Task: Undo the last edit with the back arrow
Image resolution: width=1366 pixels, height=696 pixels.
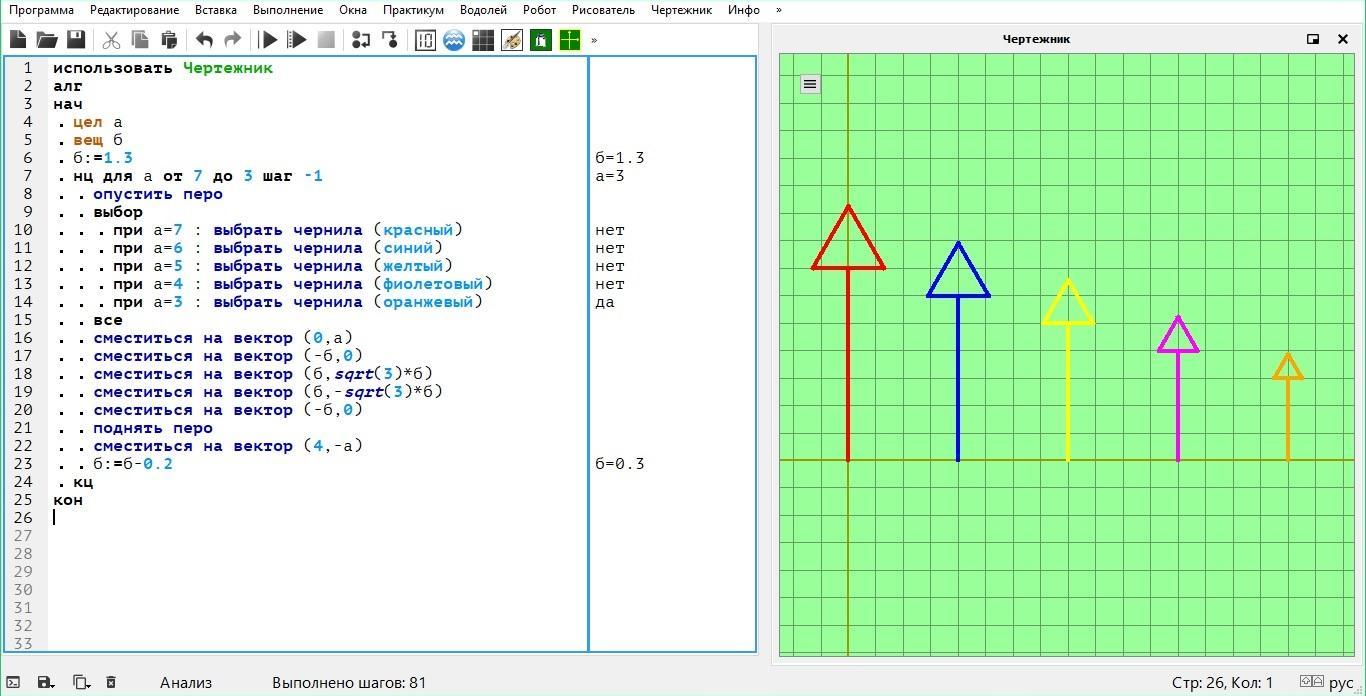Action: 204,40
